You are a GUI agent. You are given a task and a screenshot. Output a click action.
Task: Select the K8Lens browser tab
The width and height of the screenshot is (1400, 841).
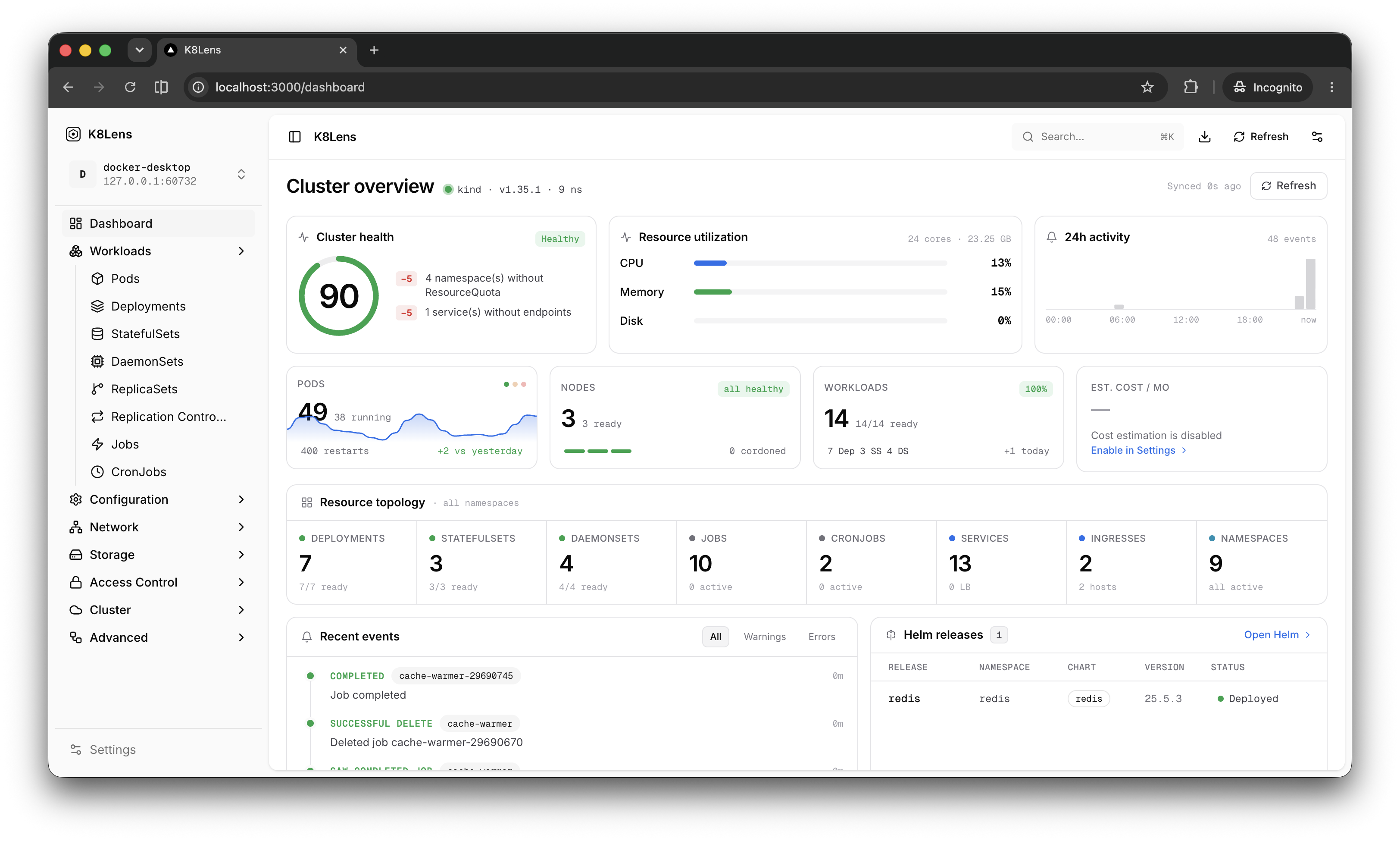pos(256,50)
